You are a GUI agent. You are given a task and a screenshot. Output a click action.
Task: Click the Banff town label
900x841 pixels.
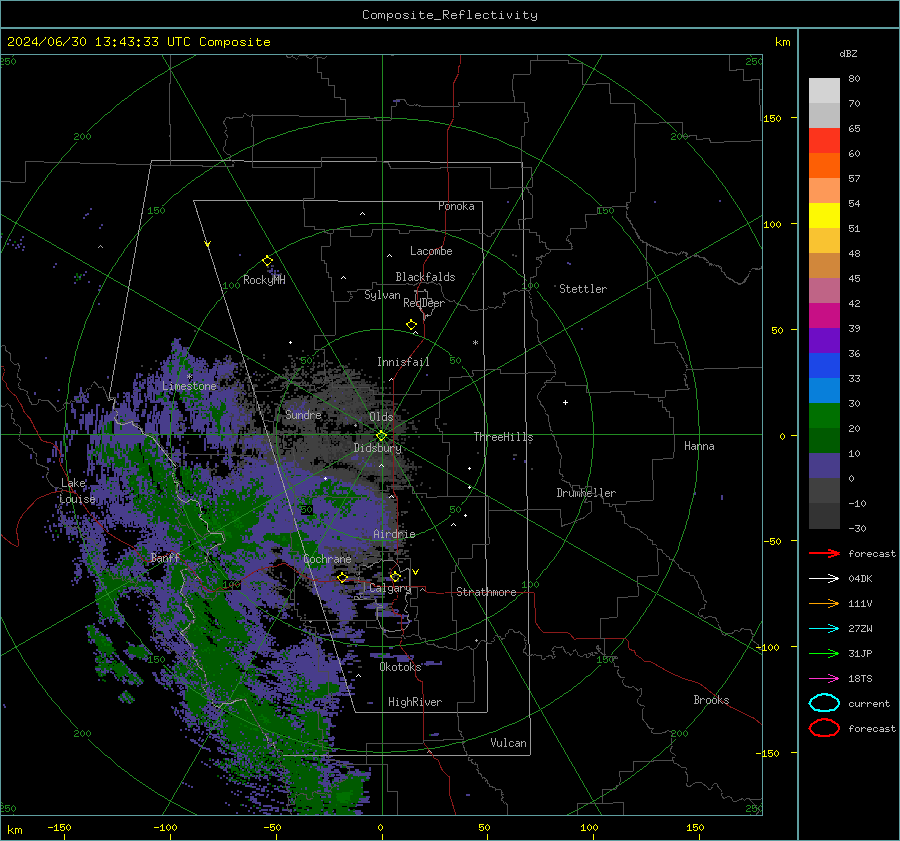165,558
